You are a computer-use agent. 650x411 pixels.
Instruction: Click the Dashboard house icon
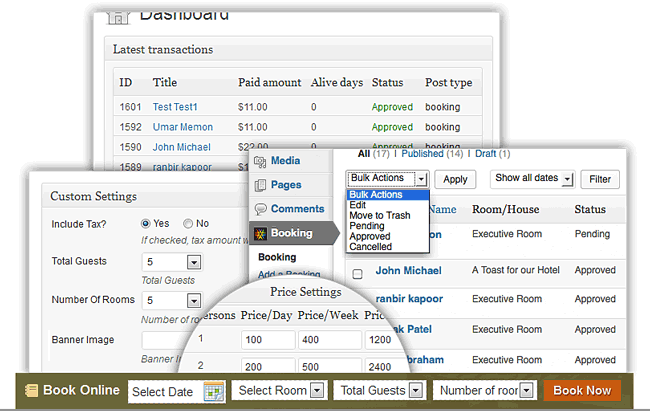click(x=118, y=18)
